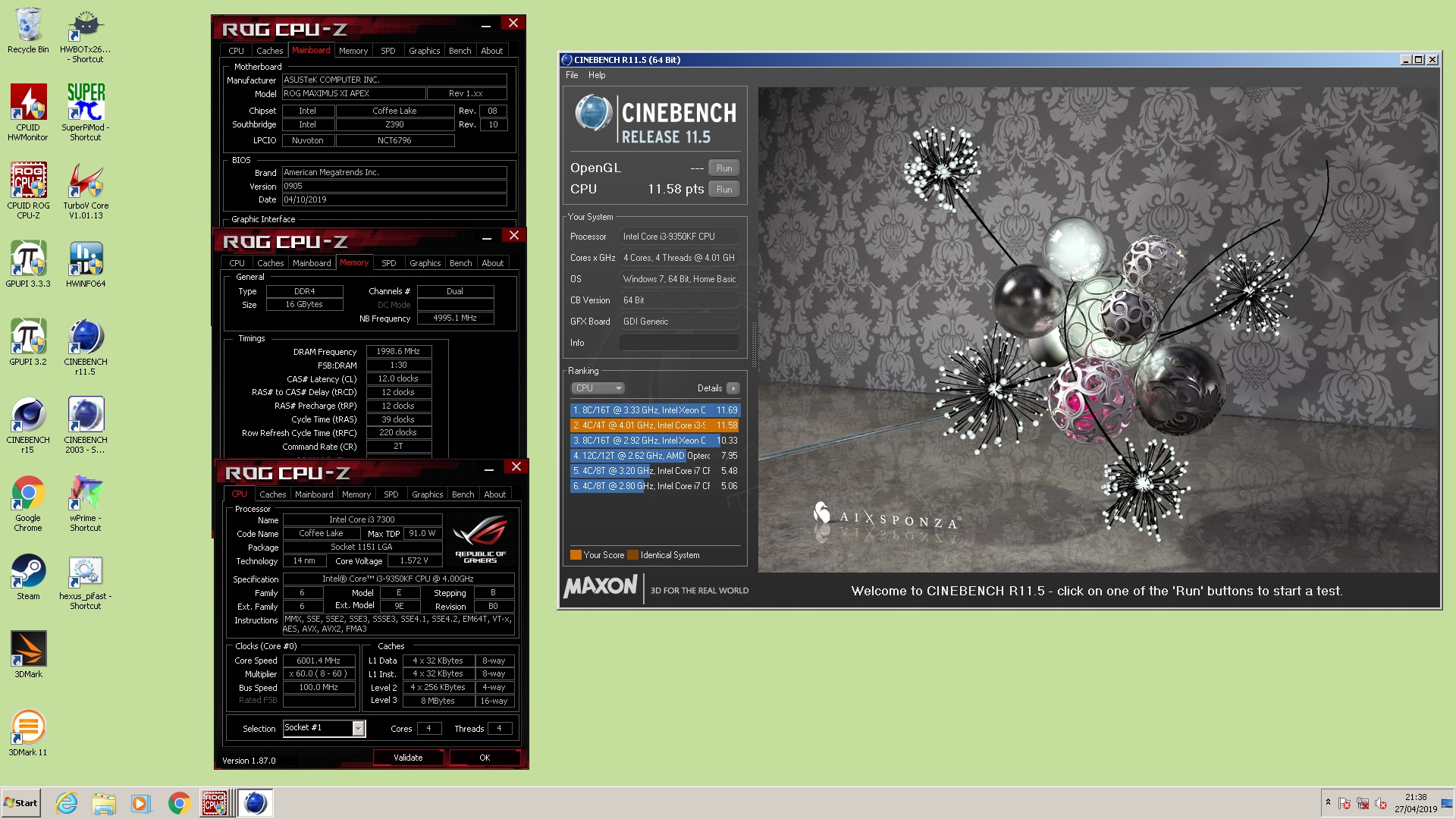This screenshot has width=1456, height=819.
Task: Select ranking row 4 AMD Opteron
Action: point(654,456)
